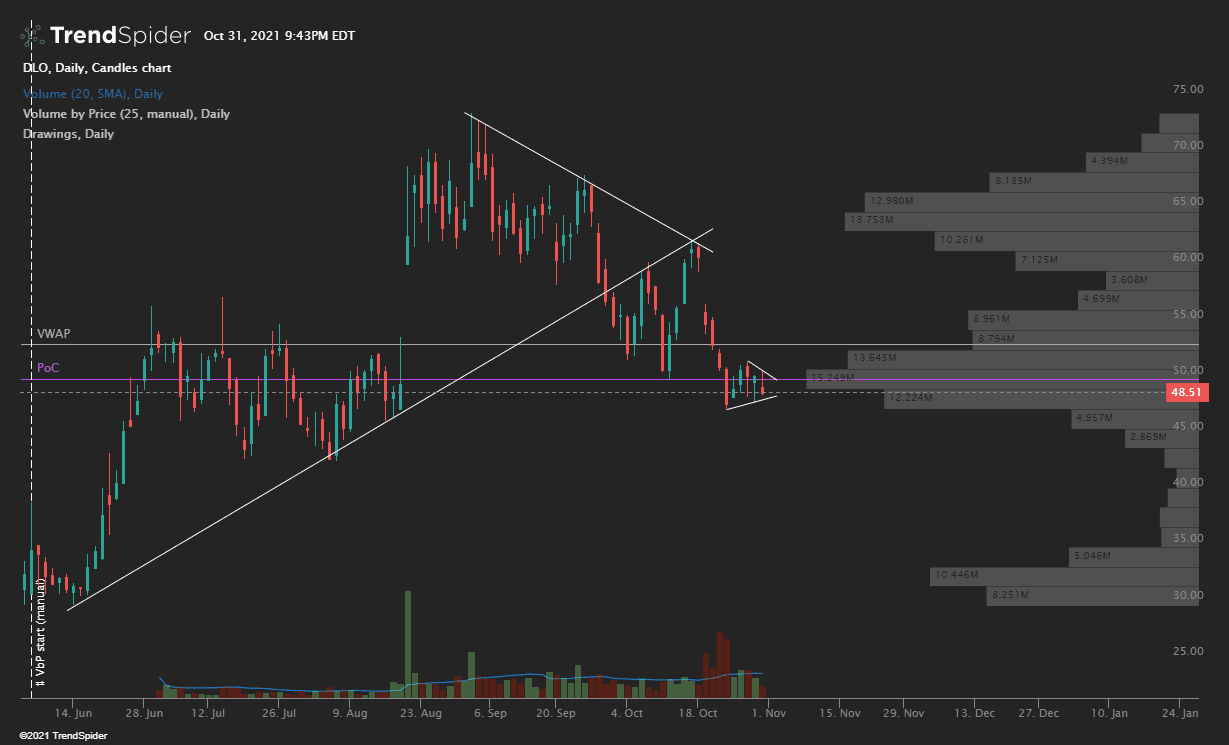This screenshot has width=1229, height=745.
Task: Select the VWAP label on the chart
Action: 54,333
